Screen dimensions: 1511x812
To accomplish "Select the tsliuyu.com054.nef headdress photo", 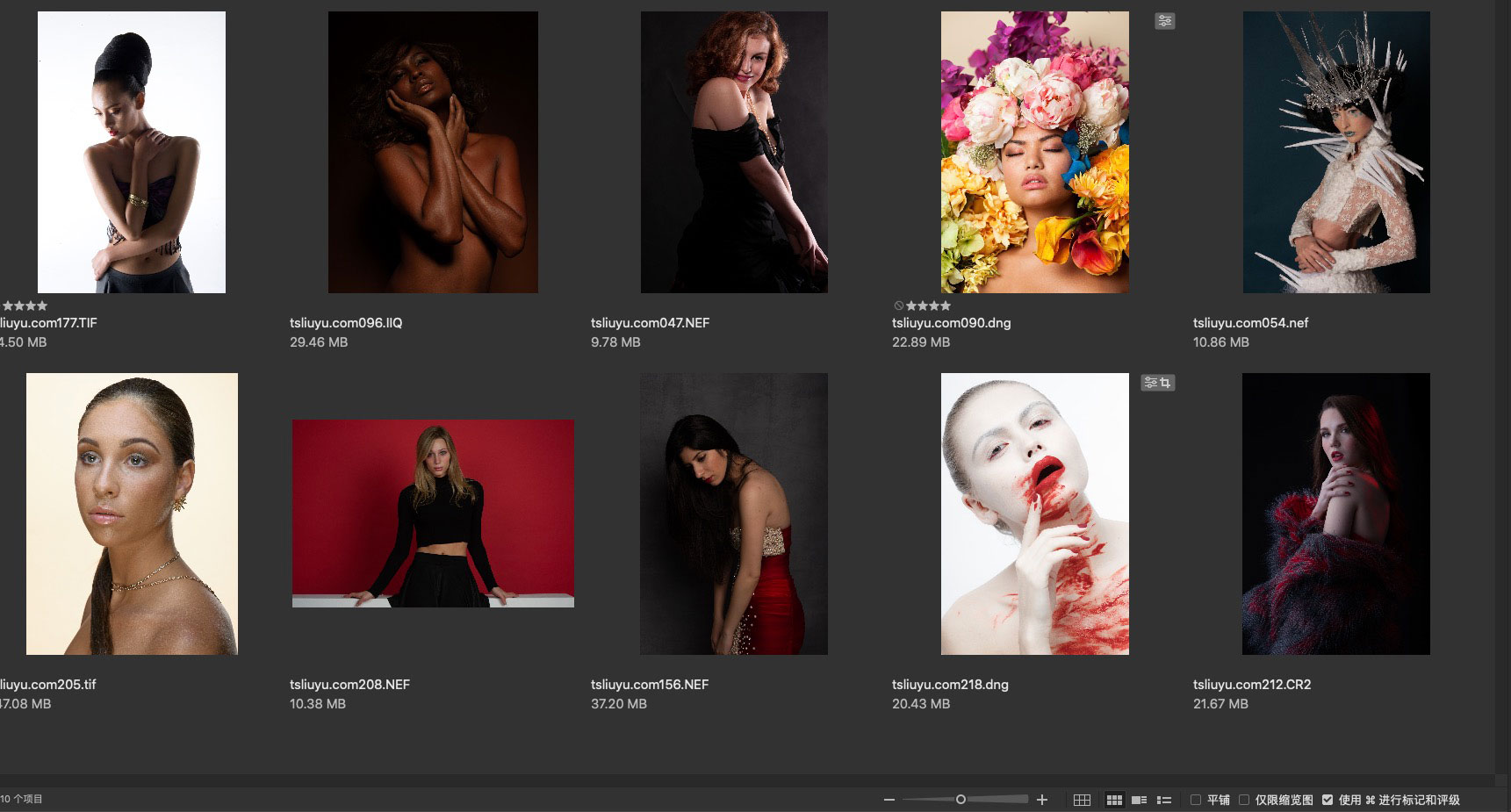I will pos(1336,152).
